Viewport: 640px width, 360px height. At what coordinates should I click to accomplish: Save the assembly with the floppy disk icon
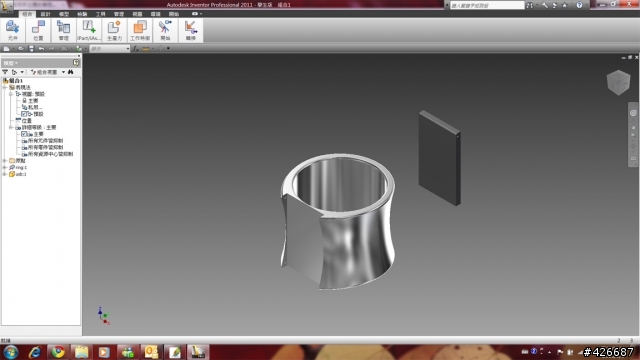[x=31, y=49]
